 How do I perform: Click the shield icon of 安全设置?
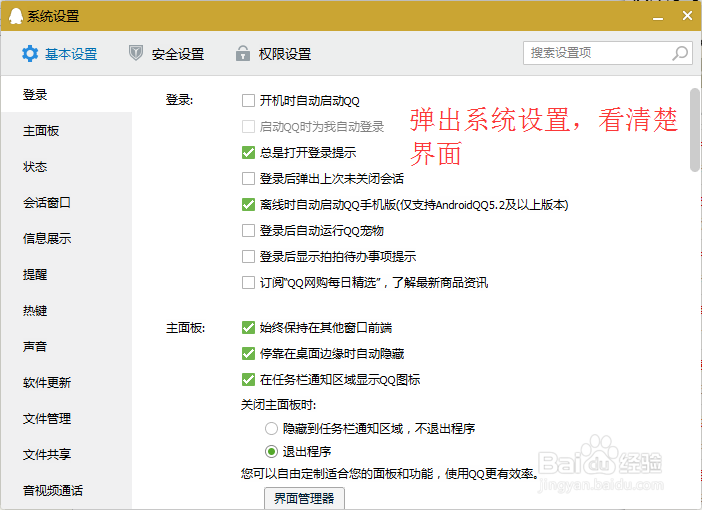click(136, 53)
